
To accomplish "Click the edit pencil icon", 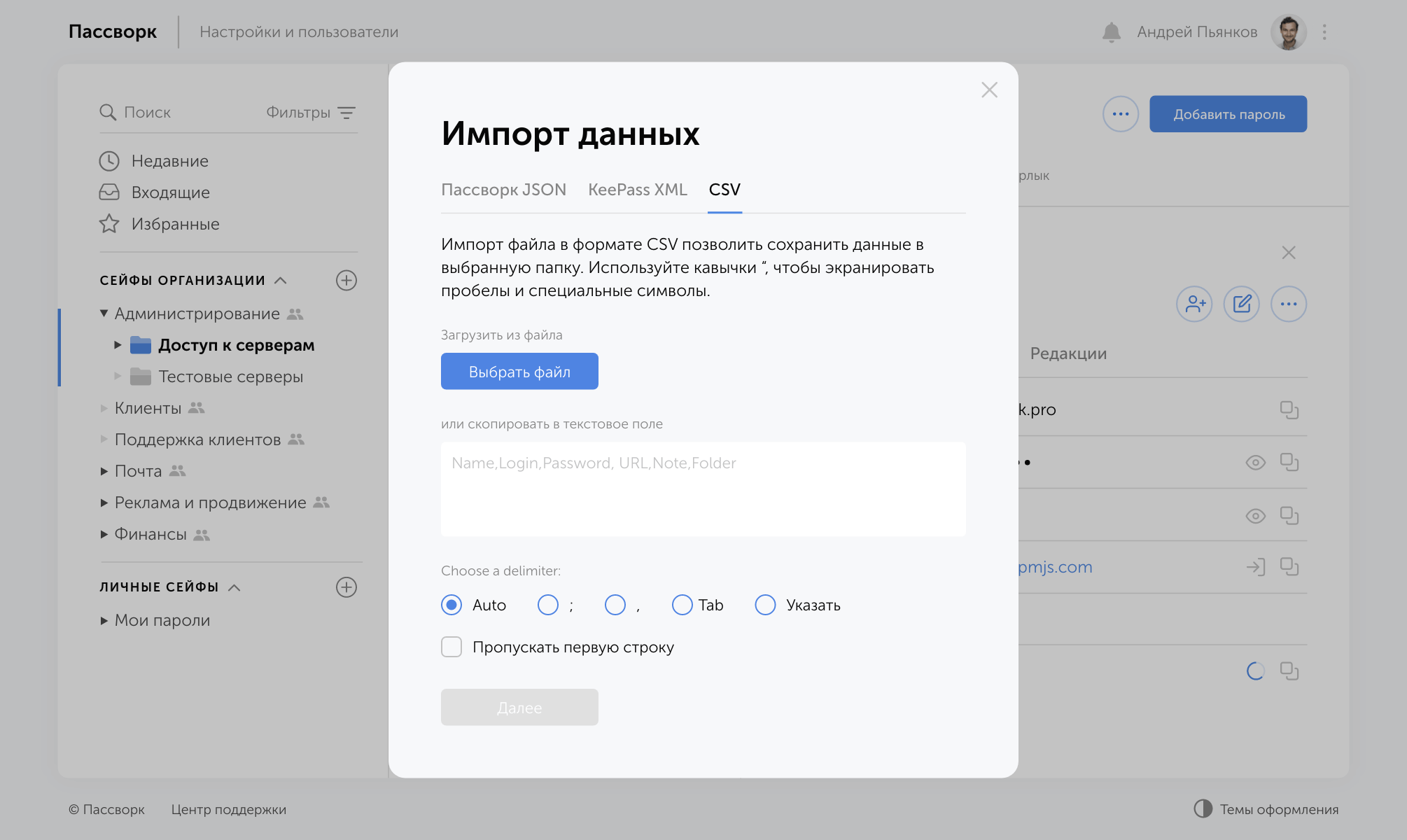I will coord(1242,304).
